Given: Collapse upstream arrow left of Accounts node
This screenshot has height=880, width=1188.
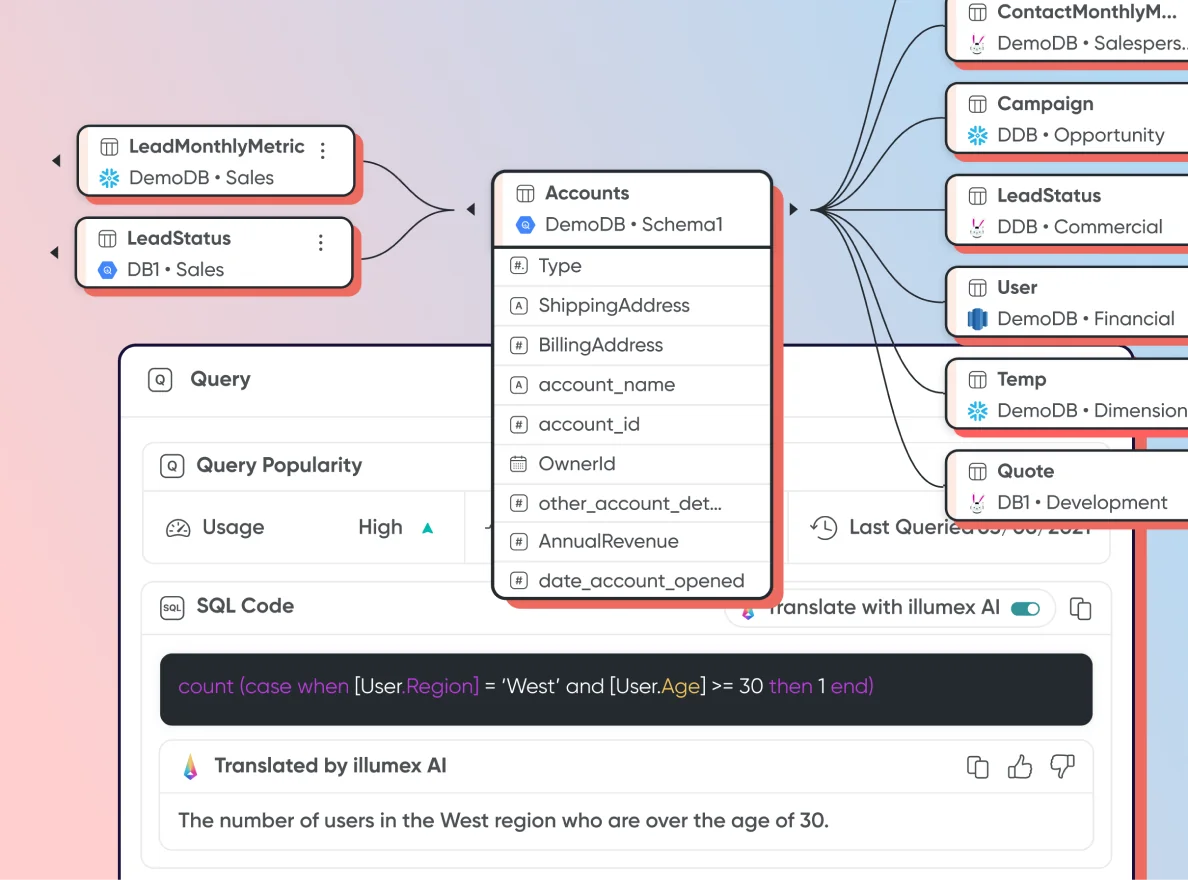Looking at the screenshot, I should 471,208.
